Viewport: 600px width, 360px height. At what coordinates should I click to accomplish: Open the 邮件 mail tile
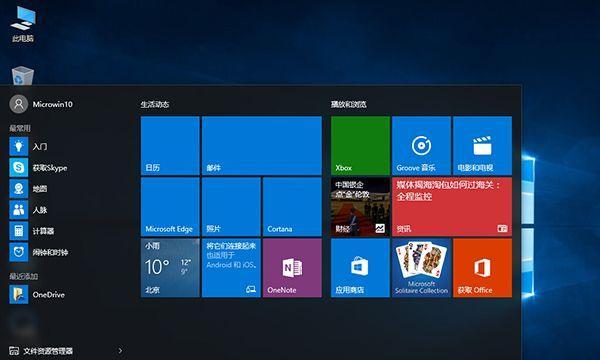pyautogui.click(x=262, y=146)
